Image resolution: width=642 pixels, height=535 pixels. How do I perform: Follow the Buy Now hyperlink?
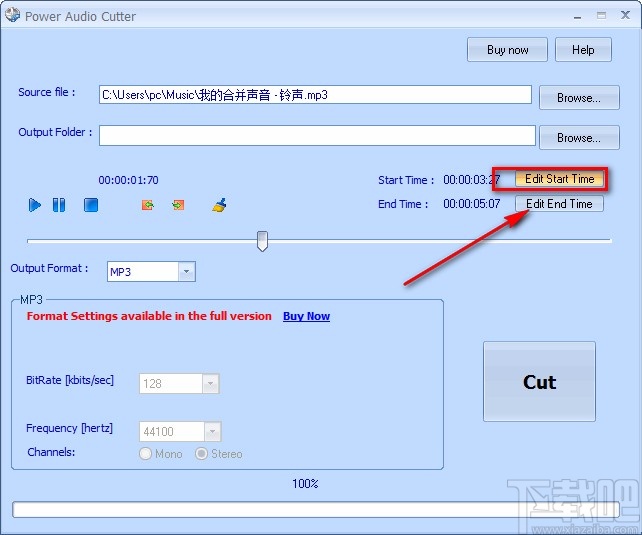pos(306,316)
